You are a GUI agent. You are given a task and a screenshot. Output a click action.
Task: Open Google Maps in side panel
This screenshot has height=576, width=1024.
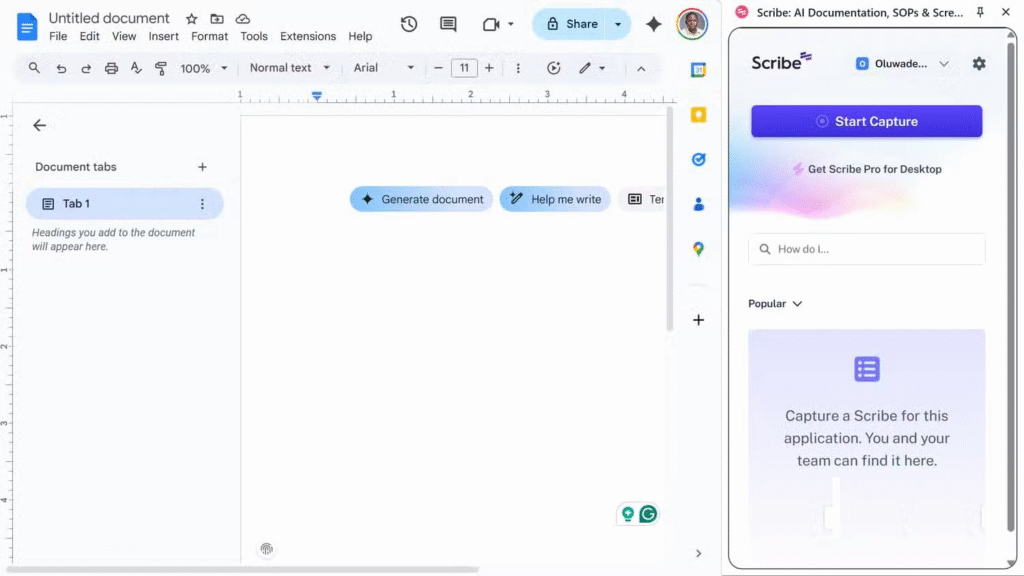pos(698,249)
